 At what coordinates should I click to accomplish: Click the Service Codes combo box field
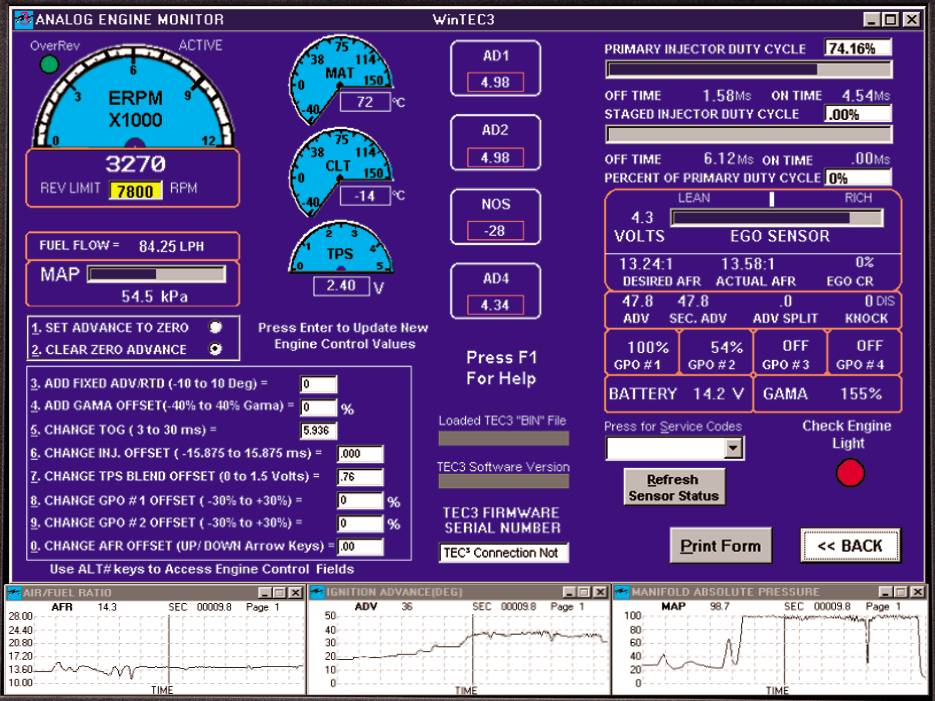coord(674,448)
